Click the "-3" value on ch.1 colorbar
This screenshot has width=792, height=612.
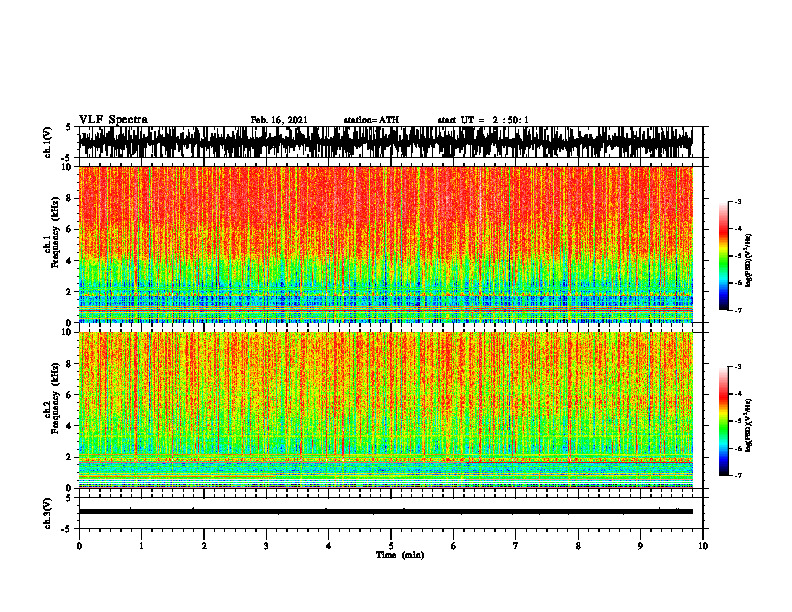[738, 202]
